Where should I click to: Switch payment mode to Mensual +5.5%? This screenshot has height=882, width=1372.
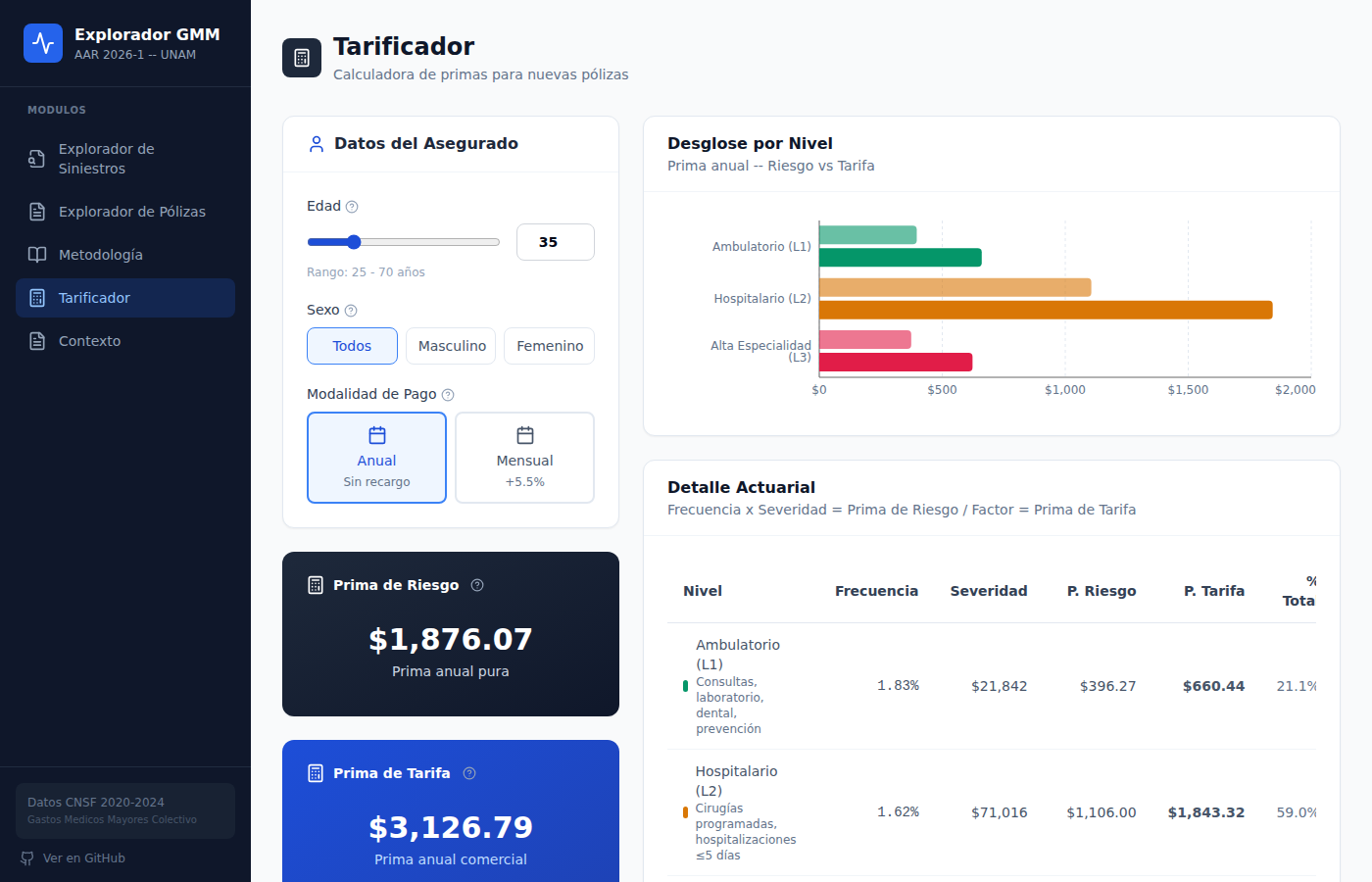(524, 458)
